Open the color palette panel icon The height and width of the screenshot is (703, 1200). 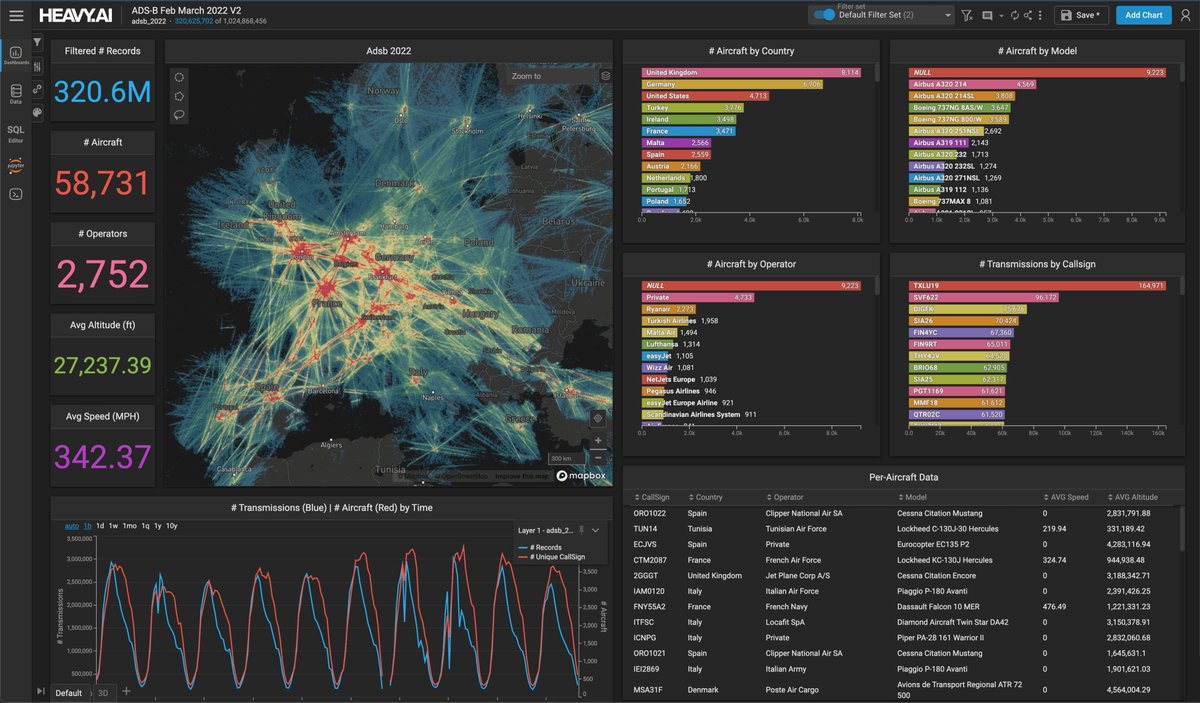[x=38, y=113]
